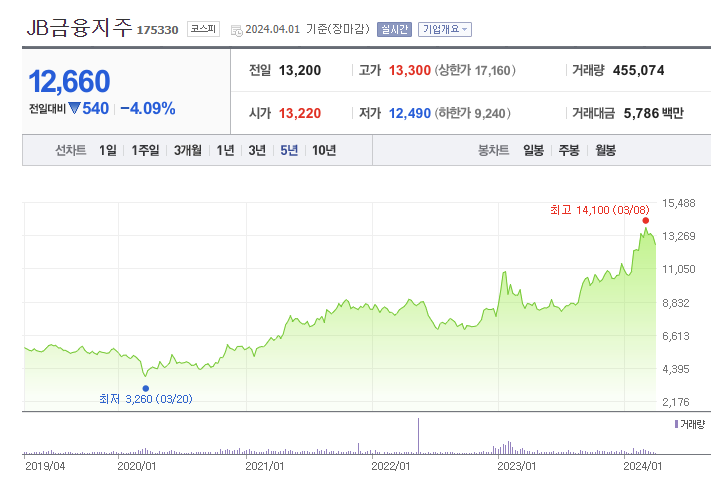Click the blue 최저 3,260 low marker
This screenshot has height=483, width=711.
click(x=146, y=388)
